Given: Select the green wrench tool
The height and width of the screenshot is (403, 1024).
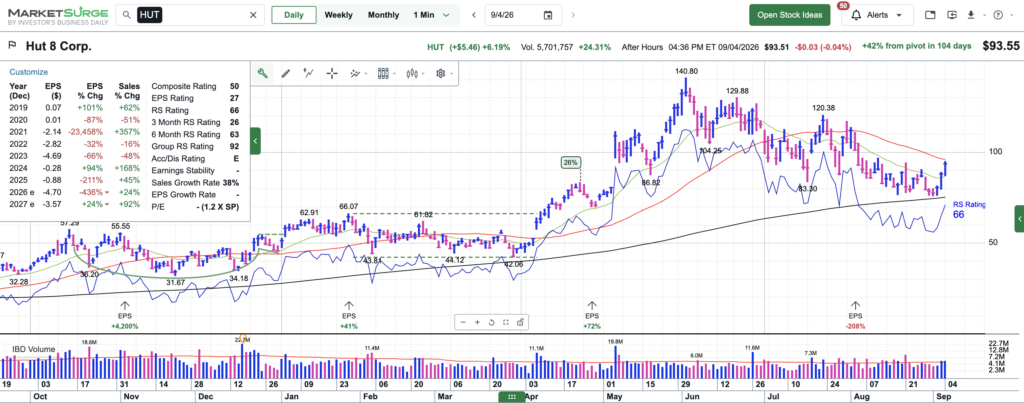Looking at the screenshot, I should 263,73.
